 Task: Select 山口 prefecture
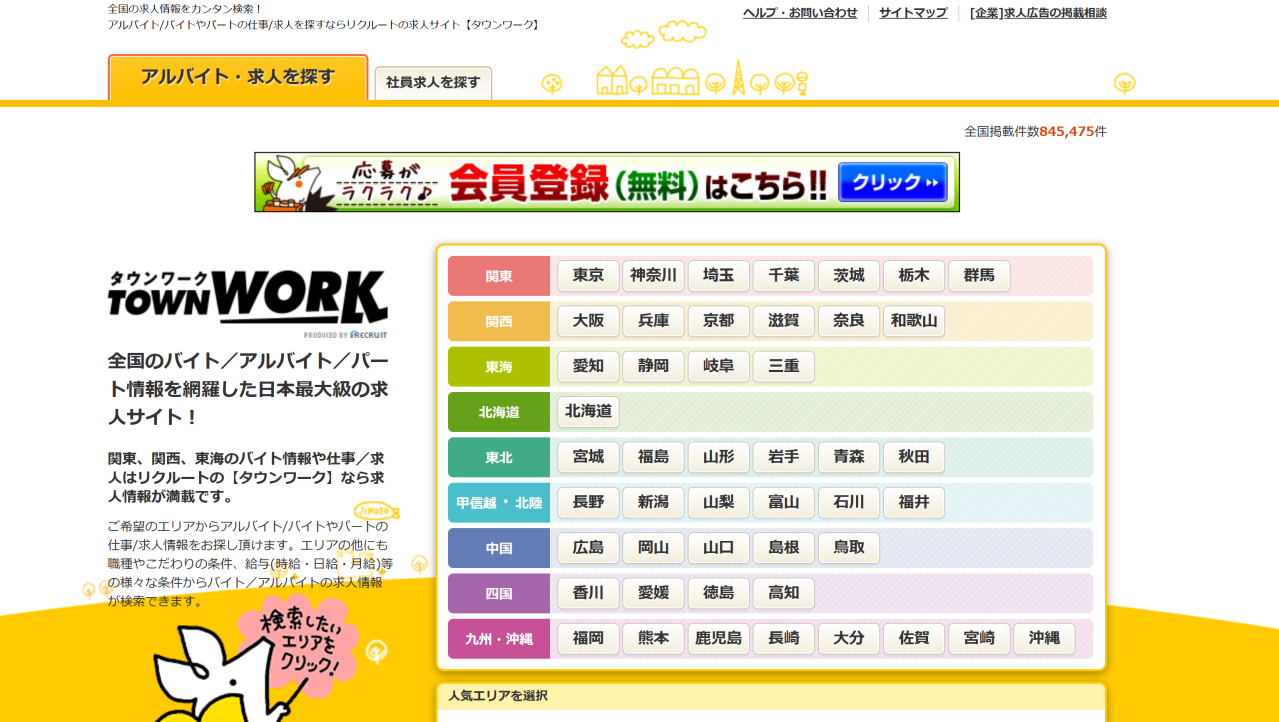click(718, 548)
